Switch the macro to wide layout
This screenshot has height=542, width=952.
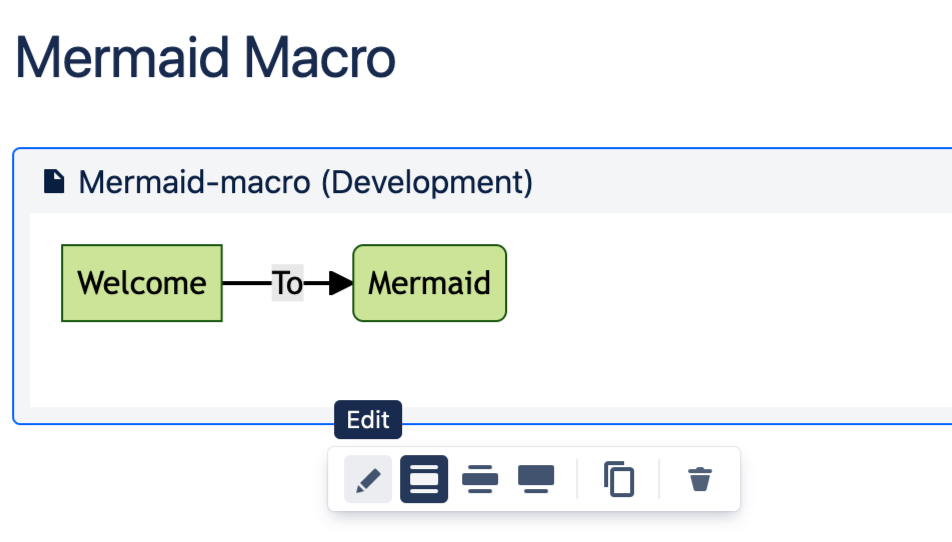[x=480, y=480]
